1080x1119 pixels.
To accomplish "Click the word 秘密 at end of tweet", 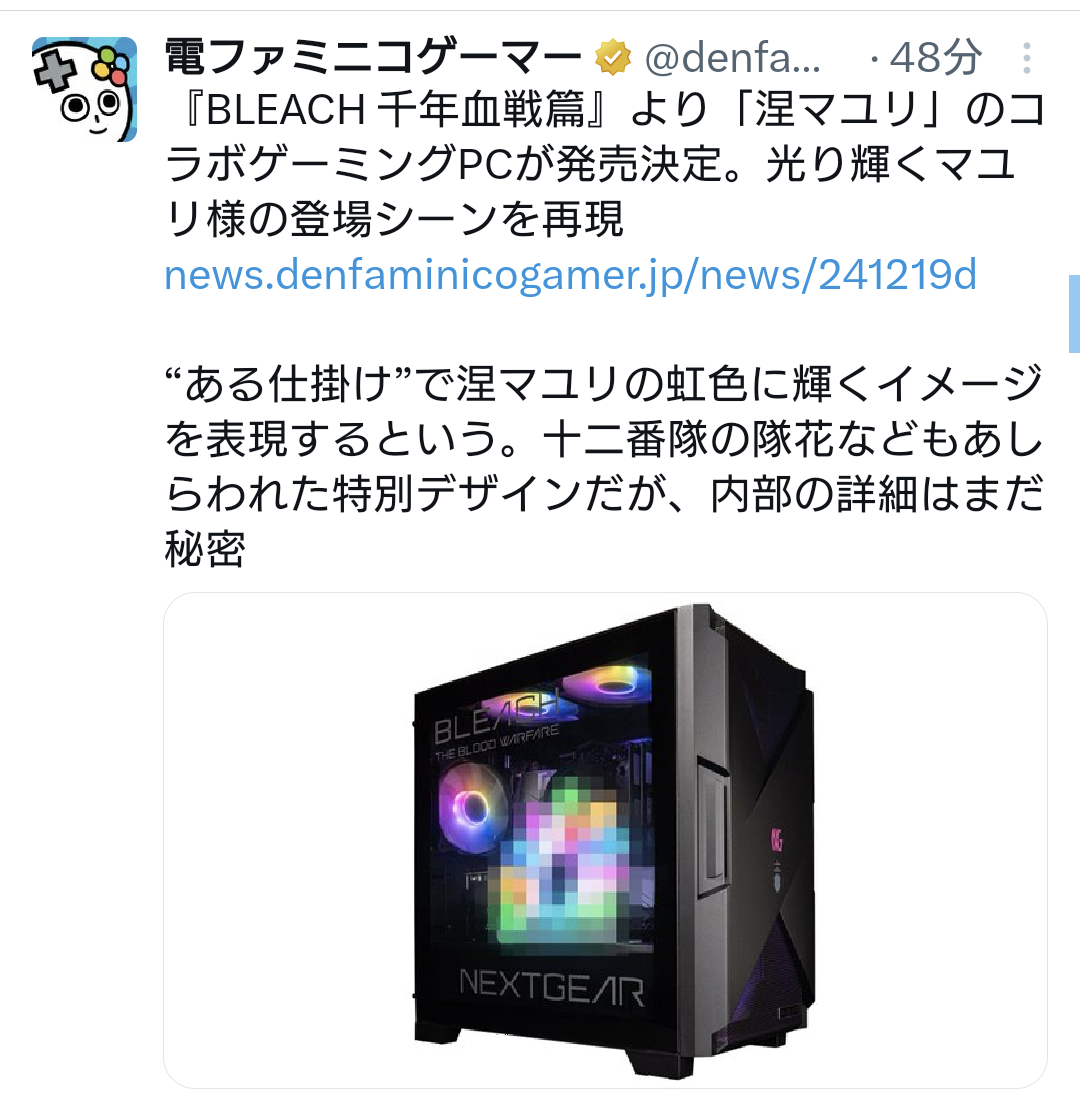I will tap(205, 548).
